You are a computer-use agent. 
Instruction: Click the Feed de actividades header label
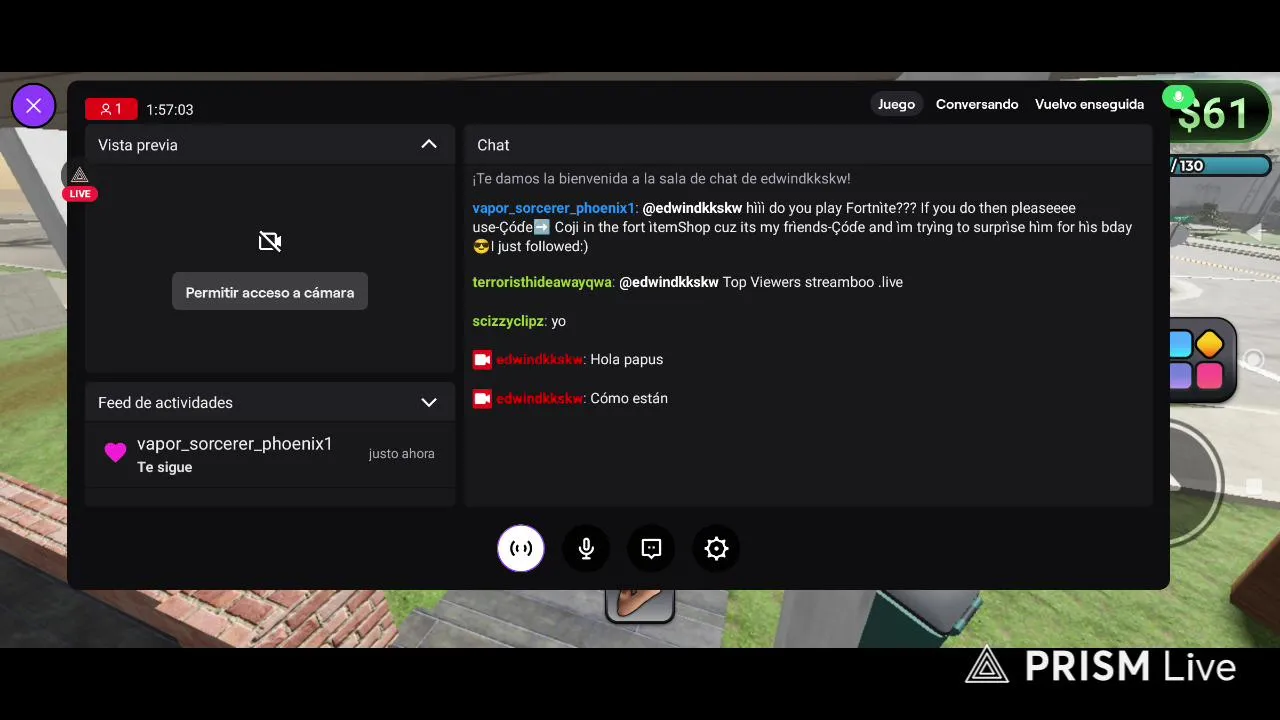point(165,403)
